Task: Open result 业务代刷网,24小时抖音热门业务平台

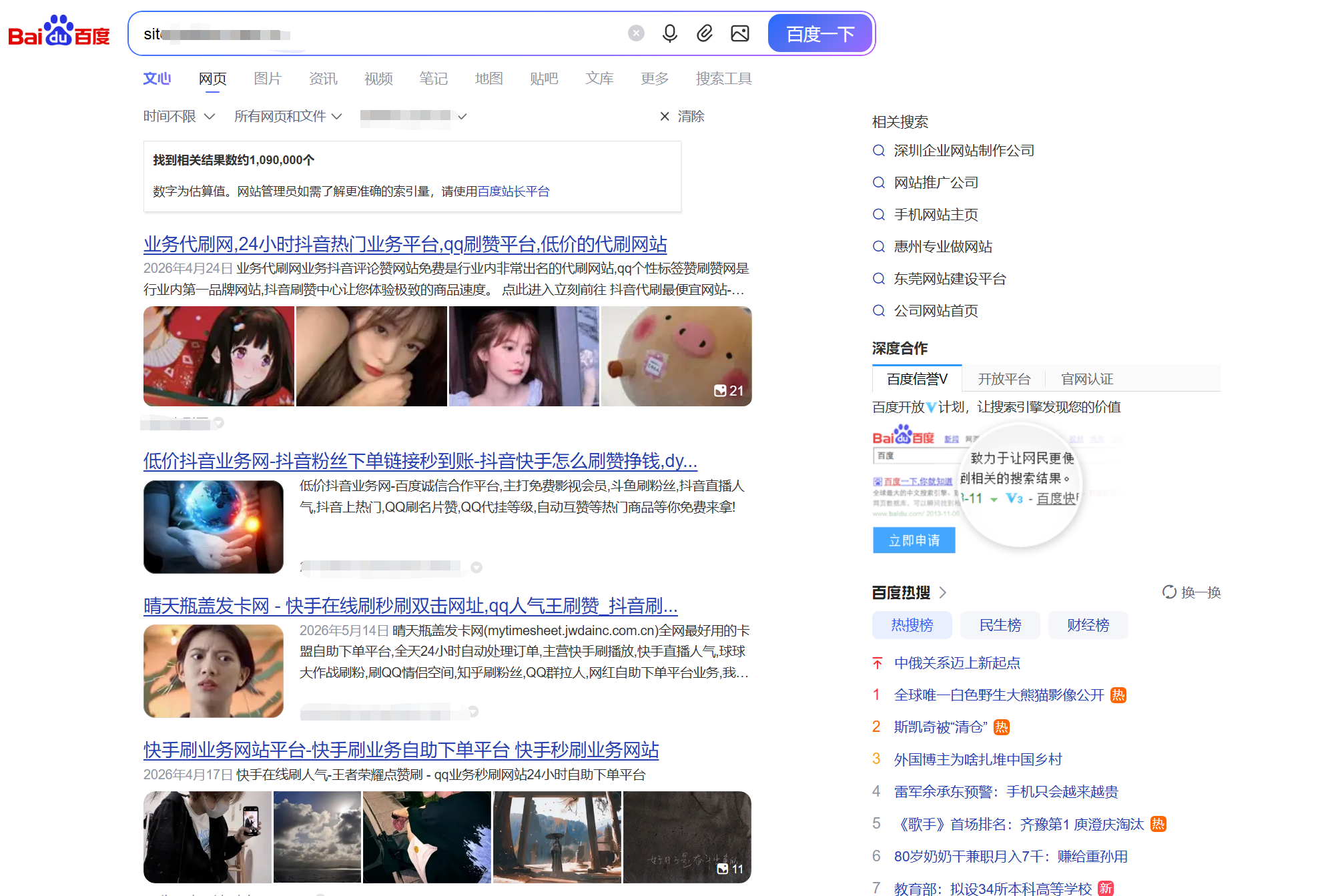Action: tap(405, 244)
